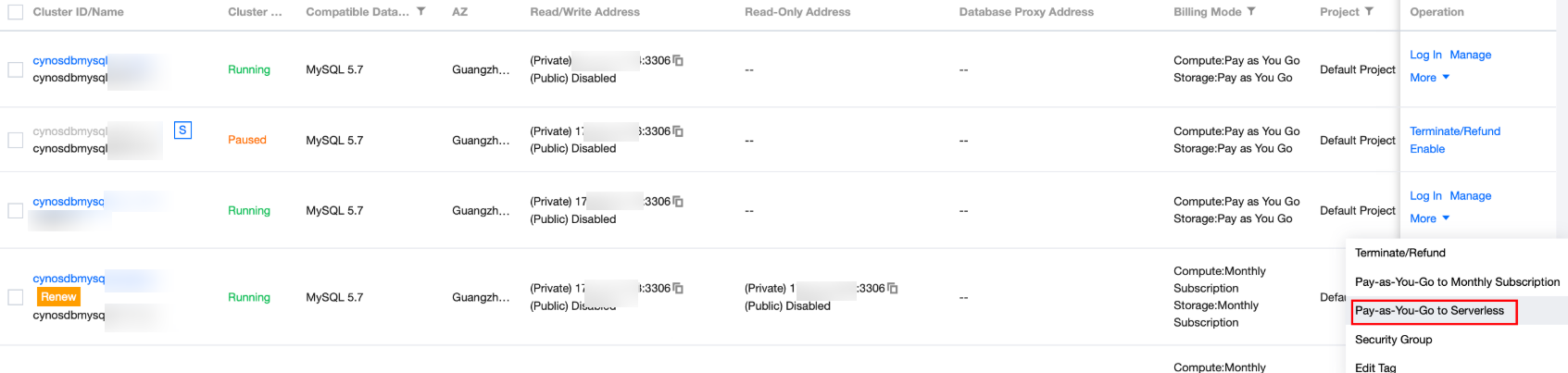Screen dimensions: 1568x373
Task: Check the first running cluster's checkbox
Action: click(16, 69)
